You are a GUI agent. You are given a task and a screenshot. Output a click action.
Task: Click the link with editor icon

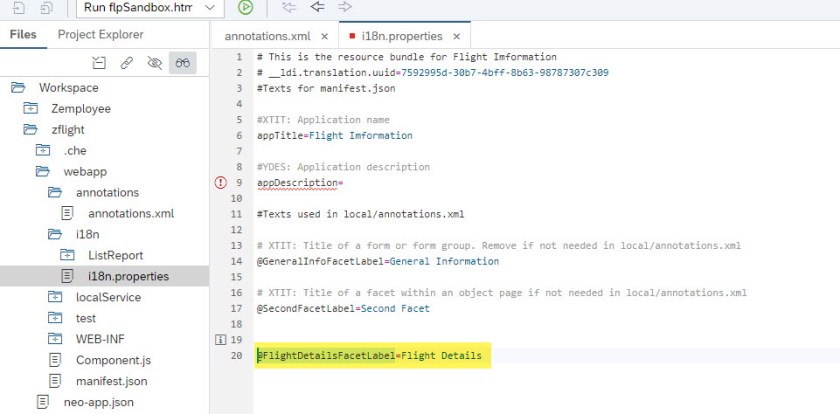tap(126, 63)
